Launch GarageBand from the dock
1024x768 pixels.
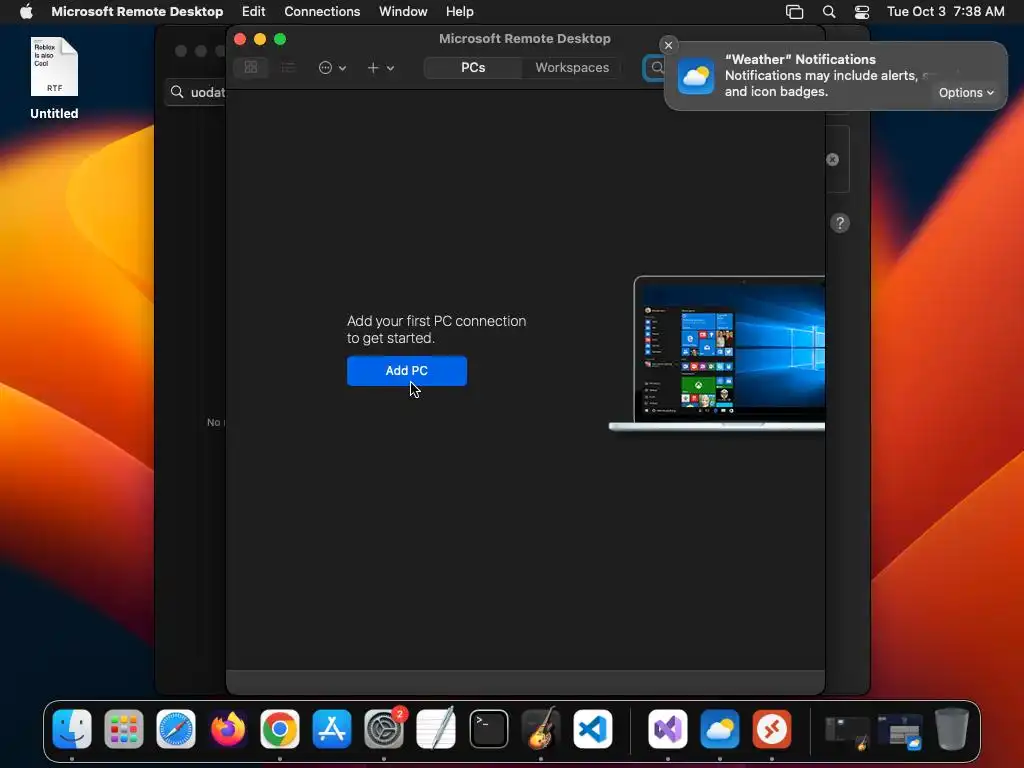541,729
